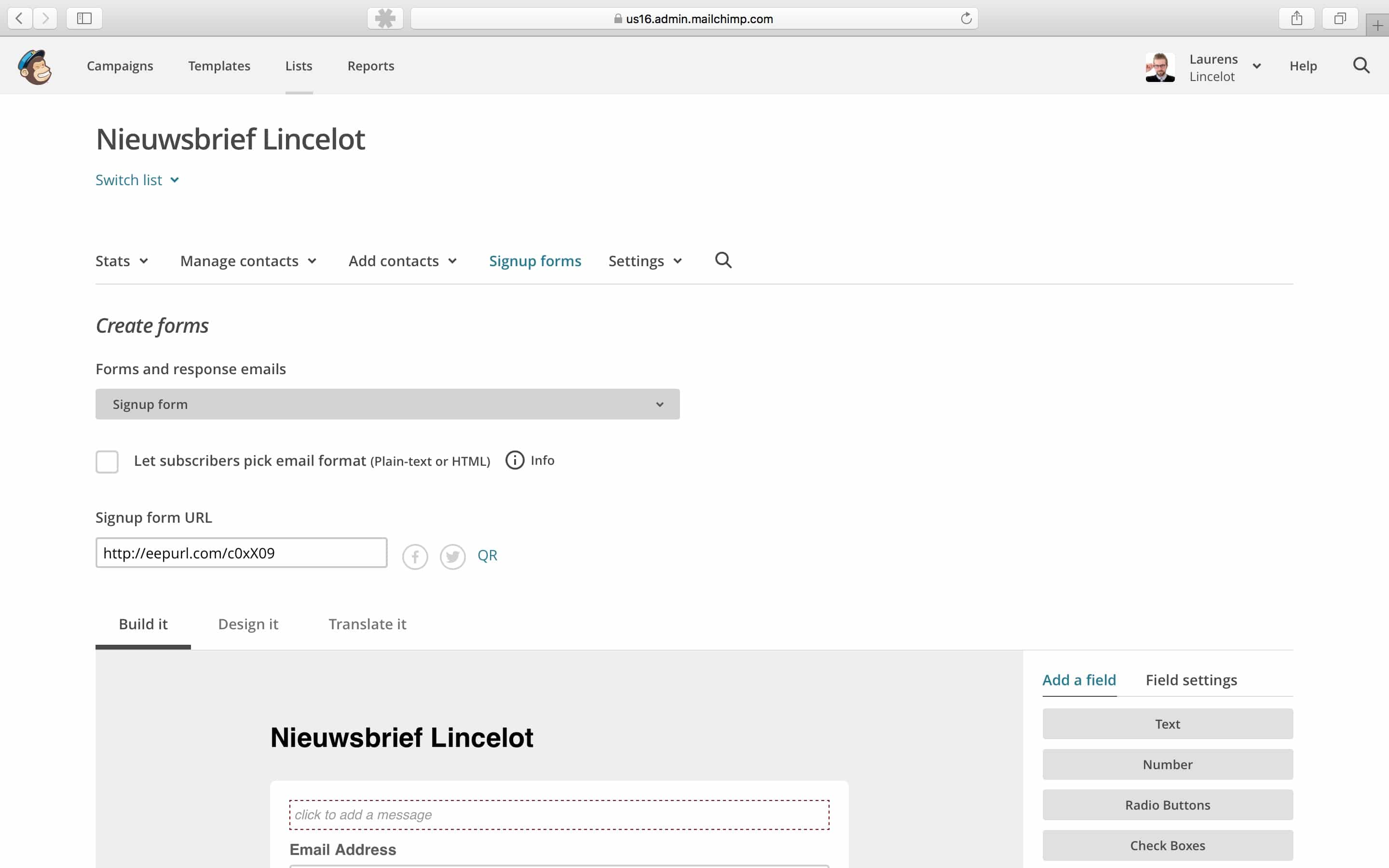Screen dimensions: 1389x868
Task: Select the Signup forms tab
Action: [x=535, y=261]
